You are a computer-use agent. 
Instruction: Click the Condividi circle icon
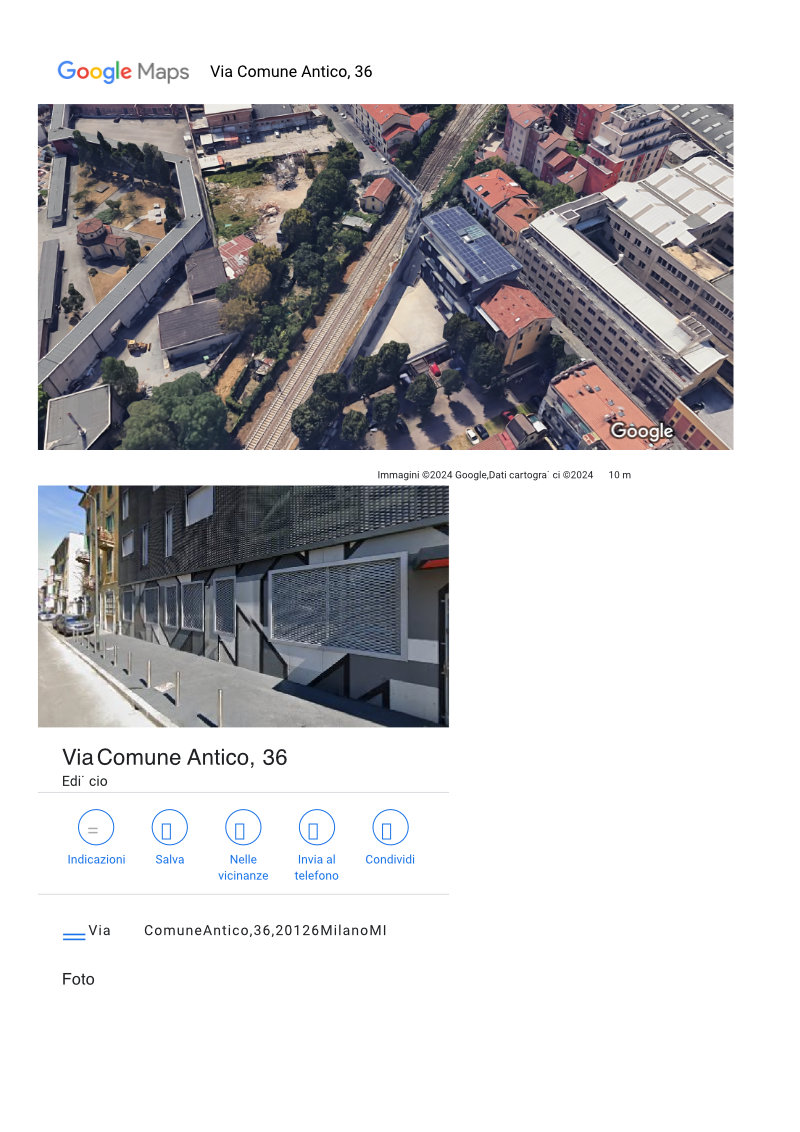(x=390, y=827)
